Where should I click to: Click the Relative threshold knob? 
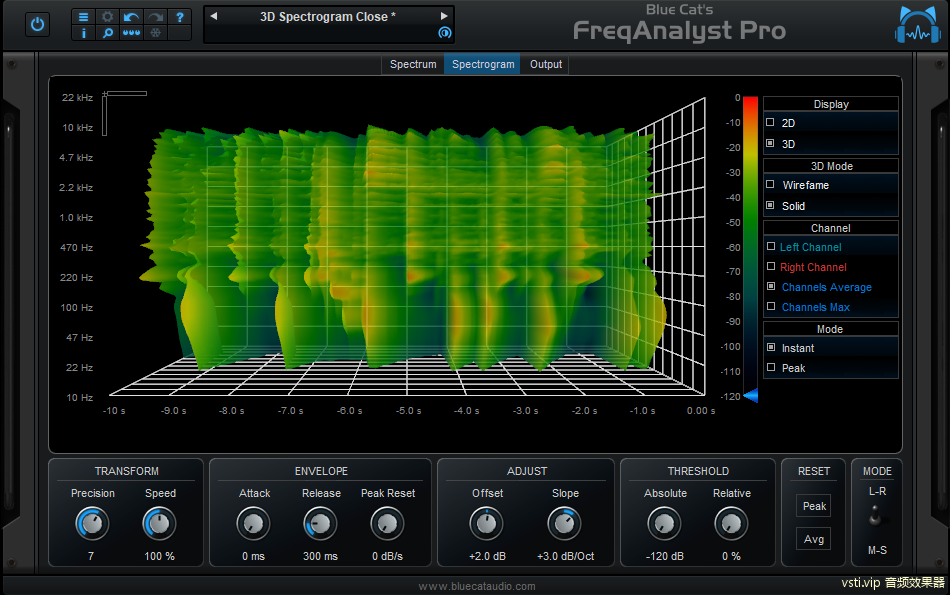point(731,524)
